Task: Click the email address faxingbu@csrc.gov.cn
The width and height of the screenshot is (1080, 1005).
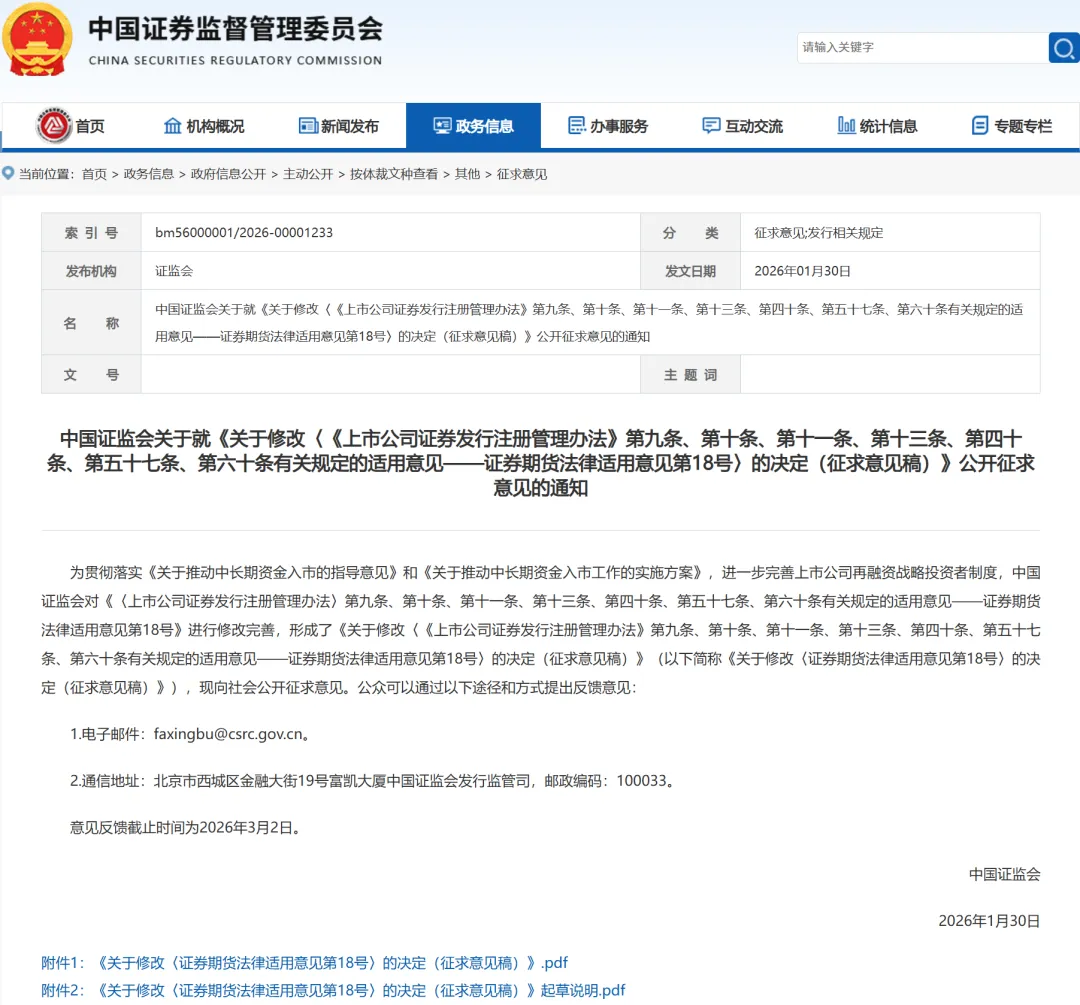Action: 228,734
